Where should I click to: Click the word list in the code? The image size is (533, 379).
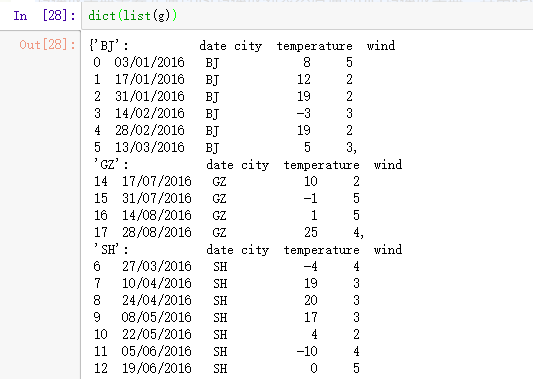(137, 16)
